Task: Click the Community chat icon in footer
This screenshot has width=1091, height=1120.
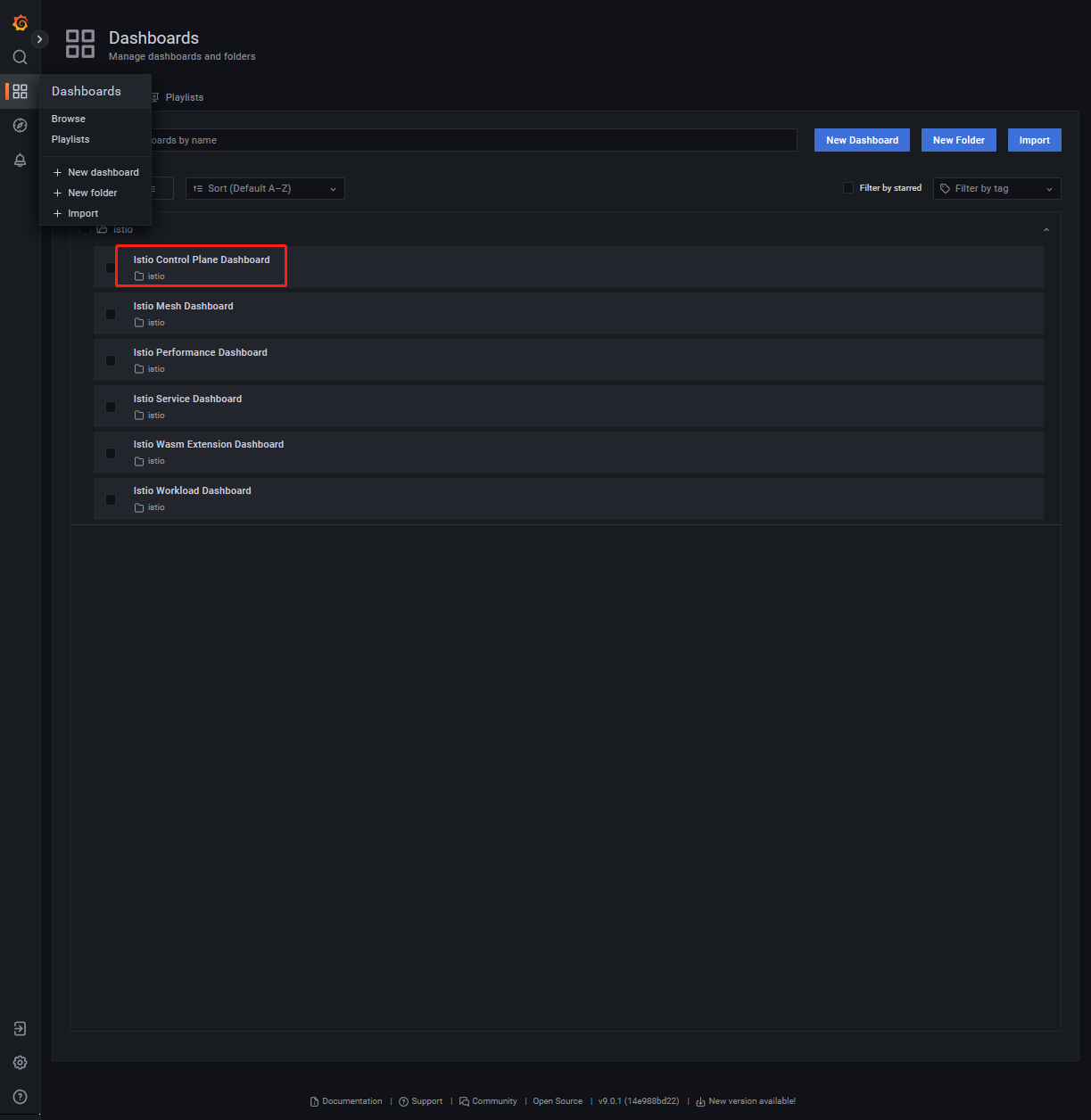Action: click(x=464, y=1101)
